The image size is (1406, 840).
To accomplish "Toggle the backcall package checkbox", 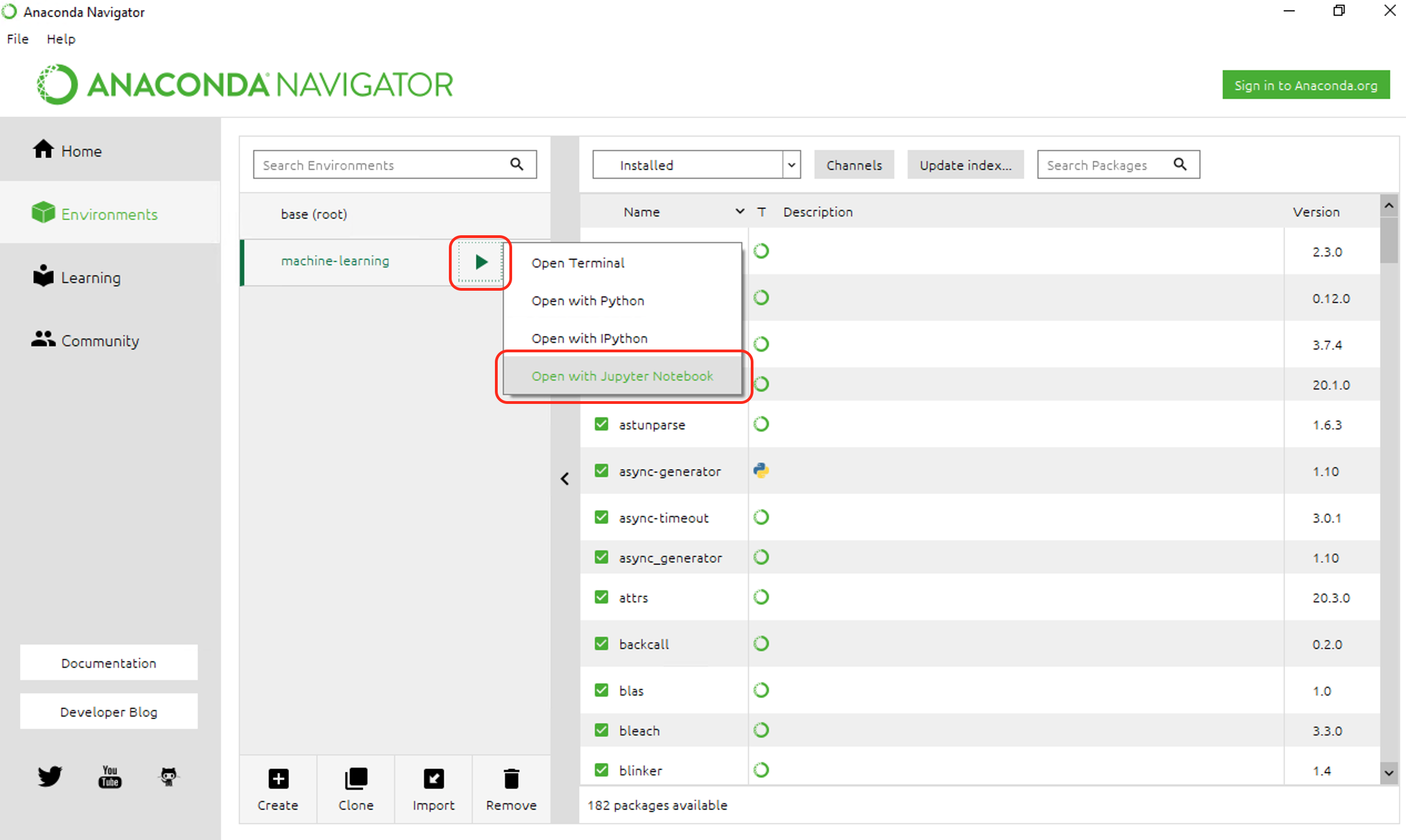I will [x=601, y=644].
